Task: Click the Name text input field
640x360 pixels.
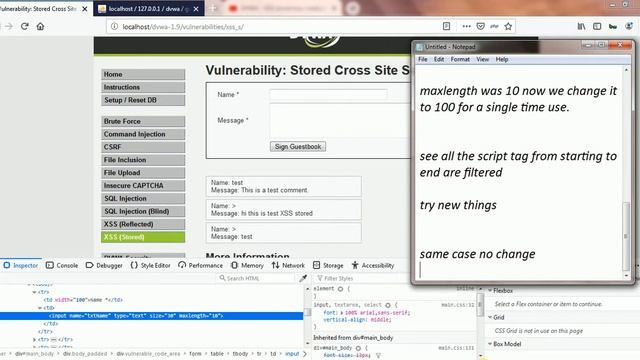Action: pyautogui.click(x=328, y=95)
